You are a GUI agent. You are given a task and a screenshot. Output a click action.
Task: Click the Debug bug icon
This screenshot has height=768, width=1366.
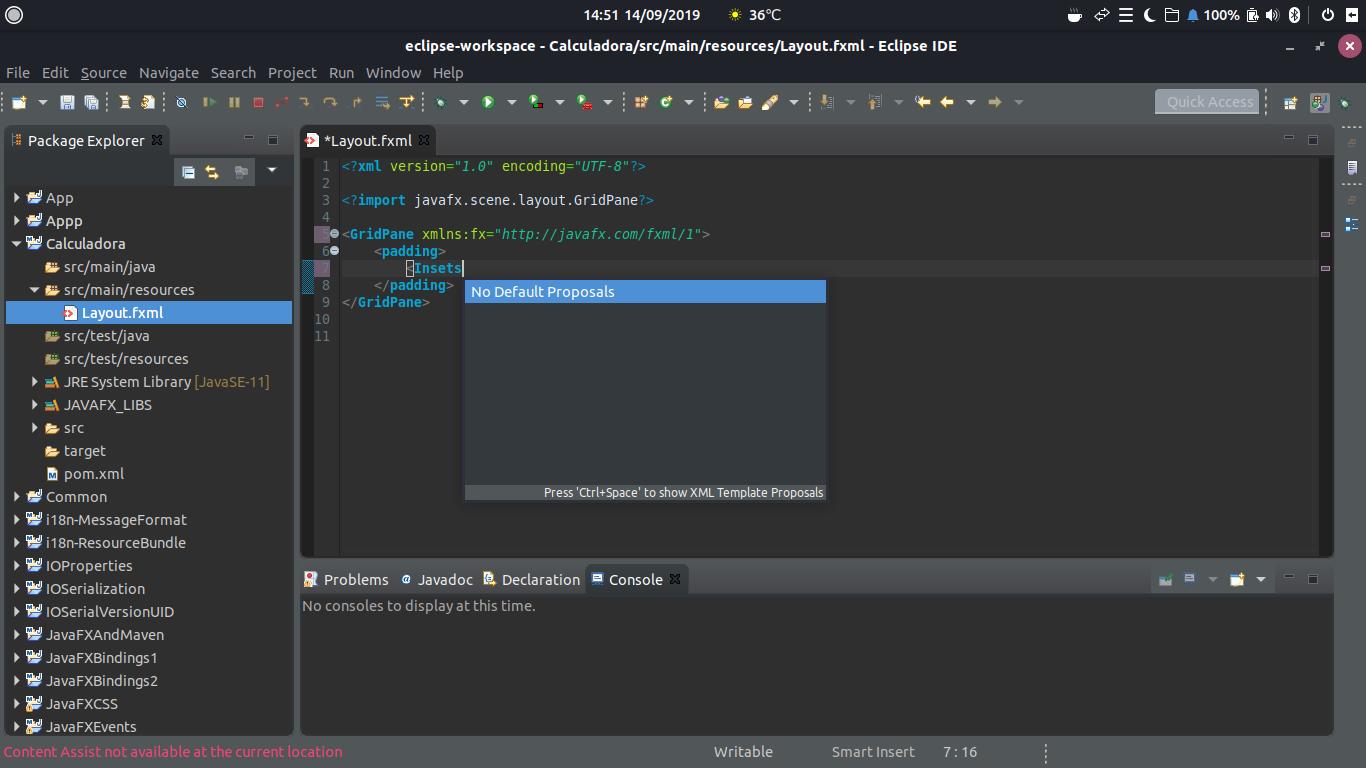pyautogui.click(x=440, y=102)
